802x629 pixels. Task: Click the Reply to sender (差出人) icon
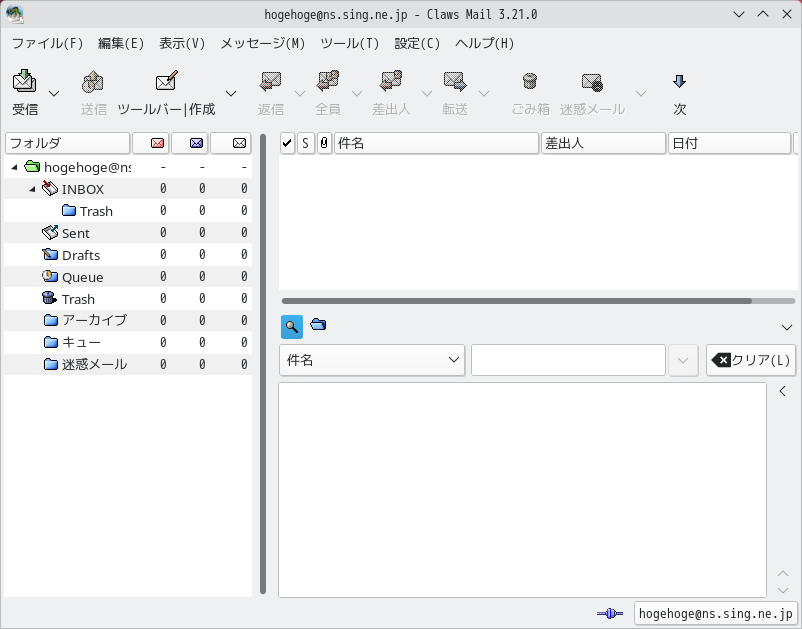[391, 81]
